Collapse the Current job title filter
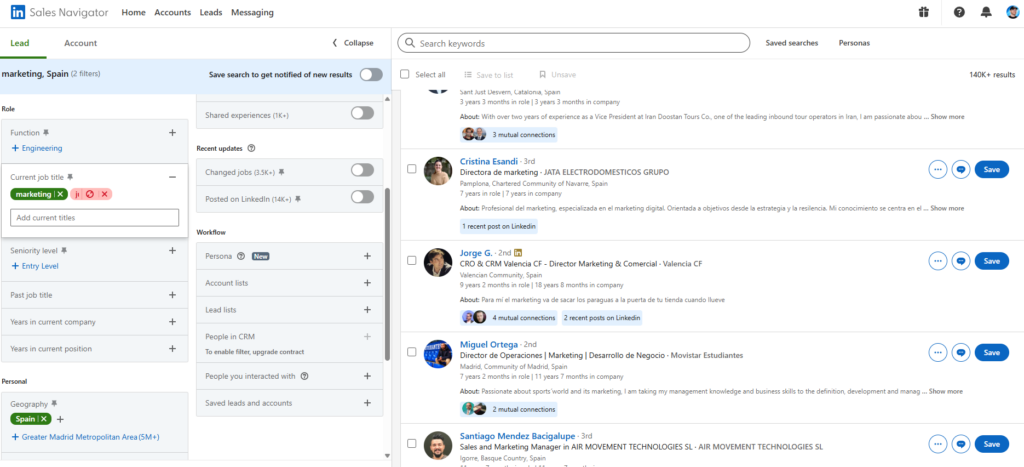 pos(172,177)
